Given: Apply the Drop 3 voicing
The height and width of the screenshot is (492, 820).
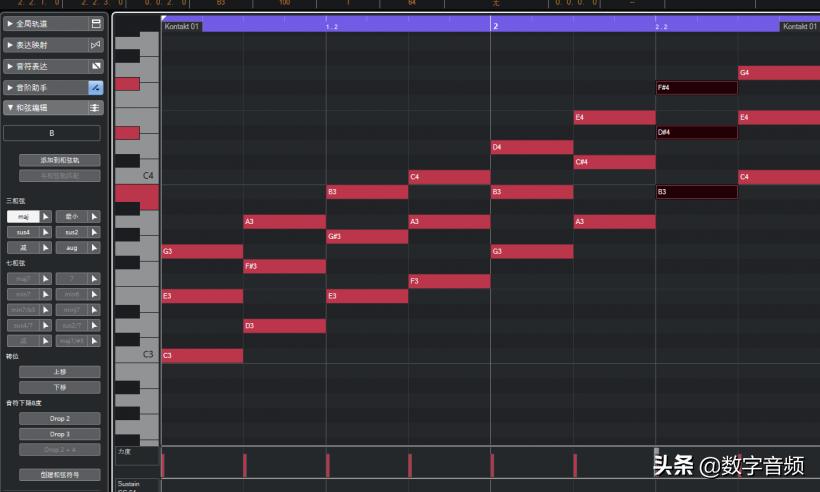Looking at the screenshot, I should [60, 434].
